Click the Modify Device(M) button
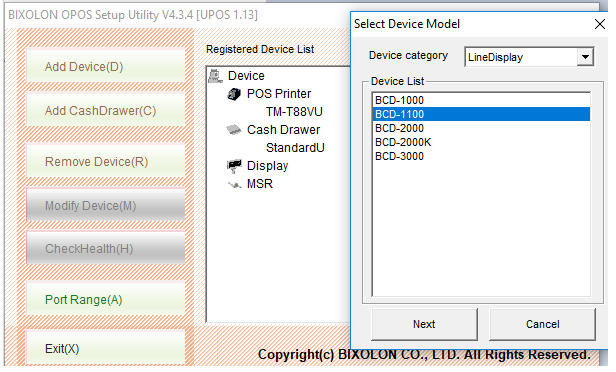The image size is (616, 372). tap(106, 205)
